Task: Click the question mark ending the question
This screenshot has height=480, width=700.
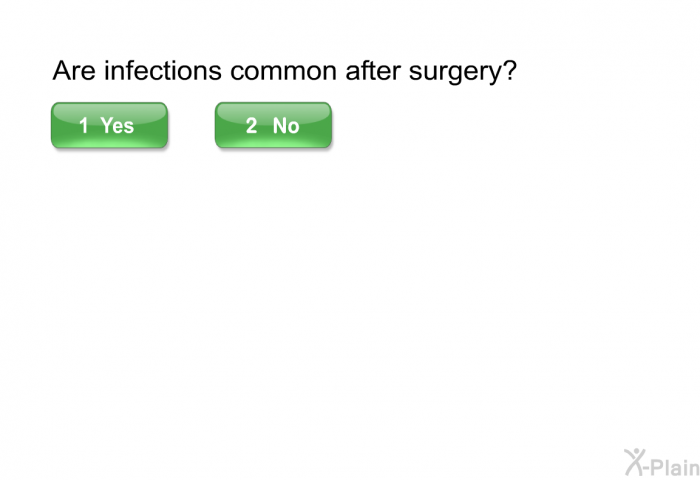Action: tap(509, 72)
